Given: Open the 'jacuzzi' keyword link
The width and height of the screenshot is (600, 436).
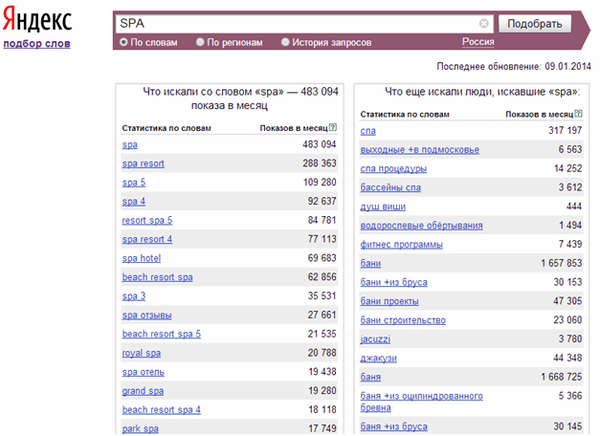Looking at the screenshot, I should (x=375, y=340).
